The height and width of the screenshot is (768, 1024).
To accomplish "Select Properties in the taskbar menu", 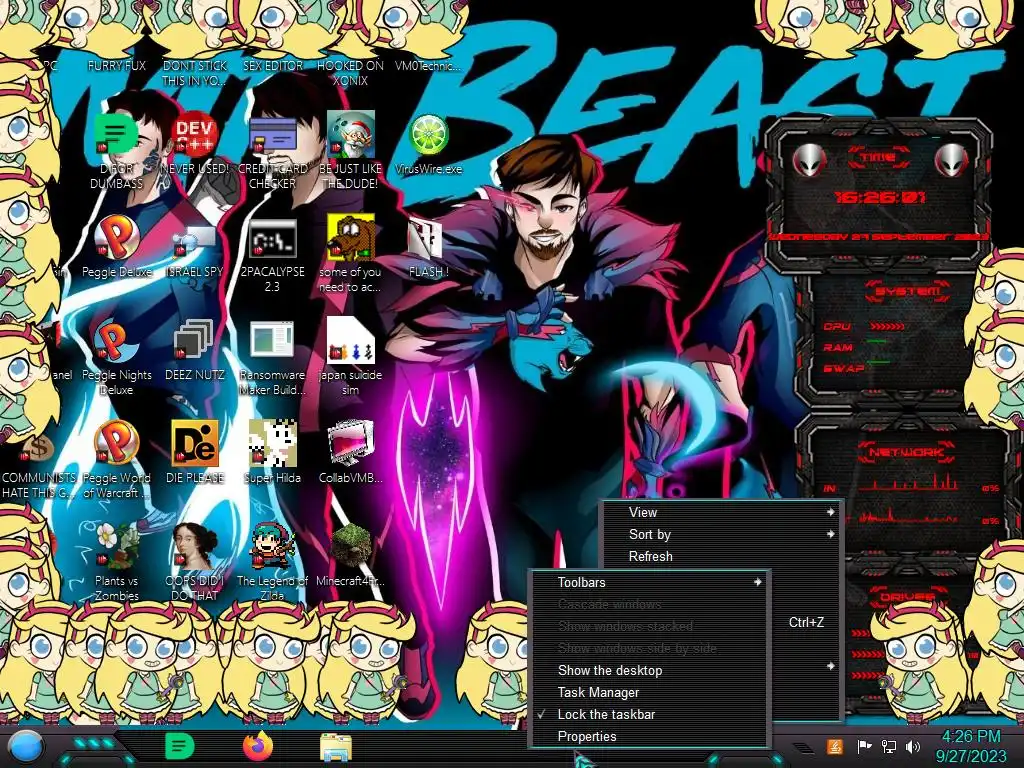I will 647,737.
